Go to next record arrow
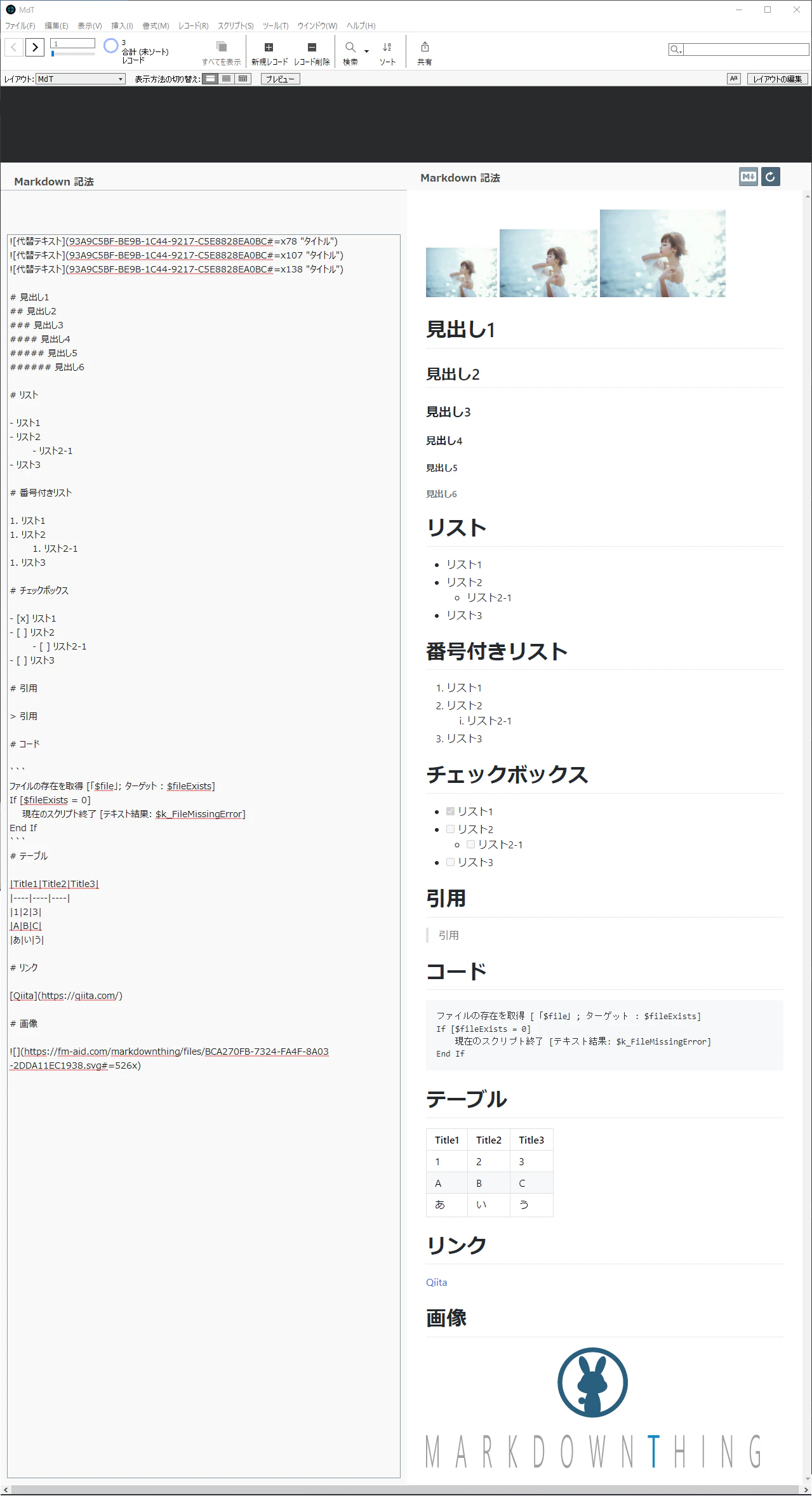812x1496 pixels. pos(35,47)
